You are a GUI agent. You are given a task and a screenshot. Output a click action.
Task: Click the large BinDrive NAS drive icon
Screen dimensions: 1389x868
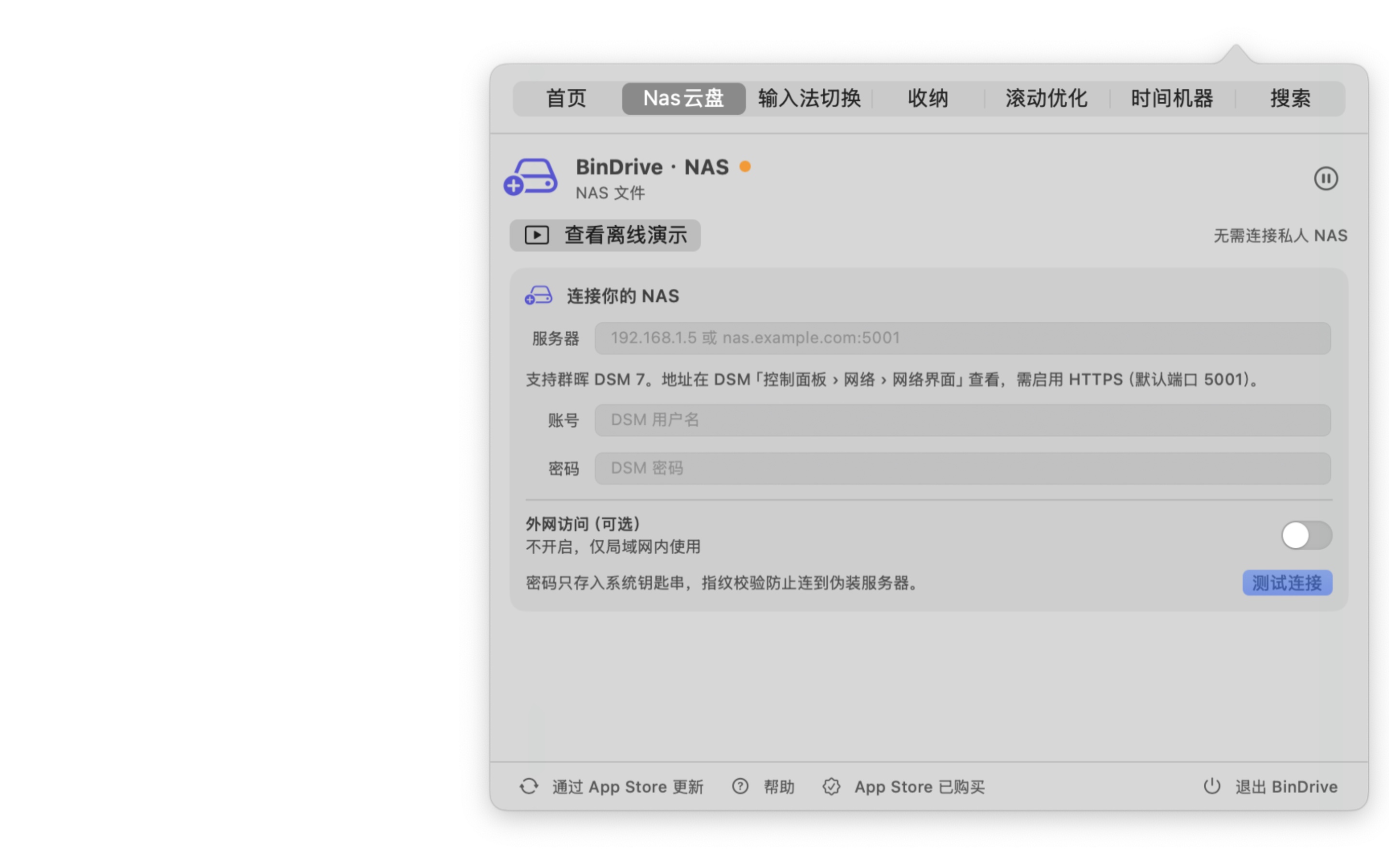(x=531, y=177)
